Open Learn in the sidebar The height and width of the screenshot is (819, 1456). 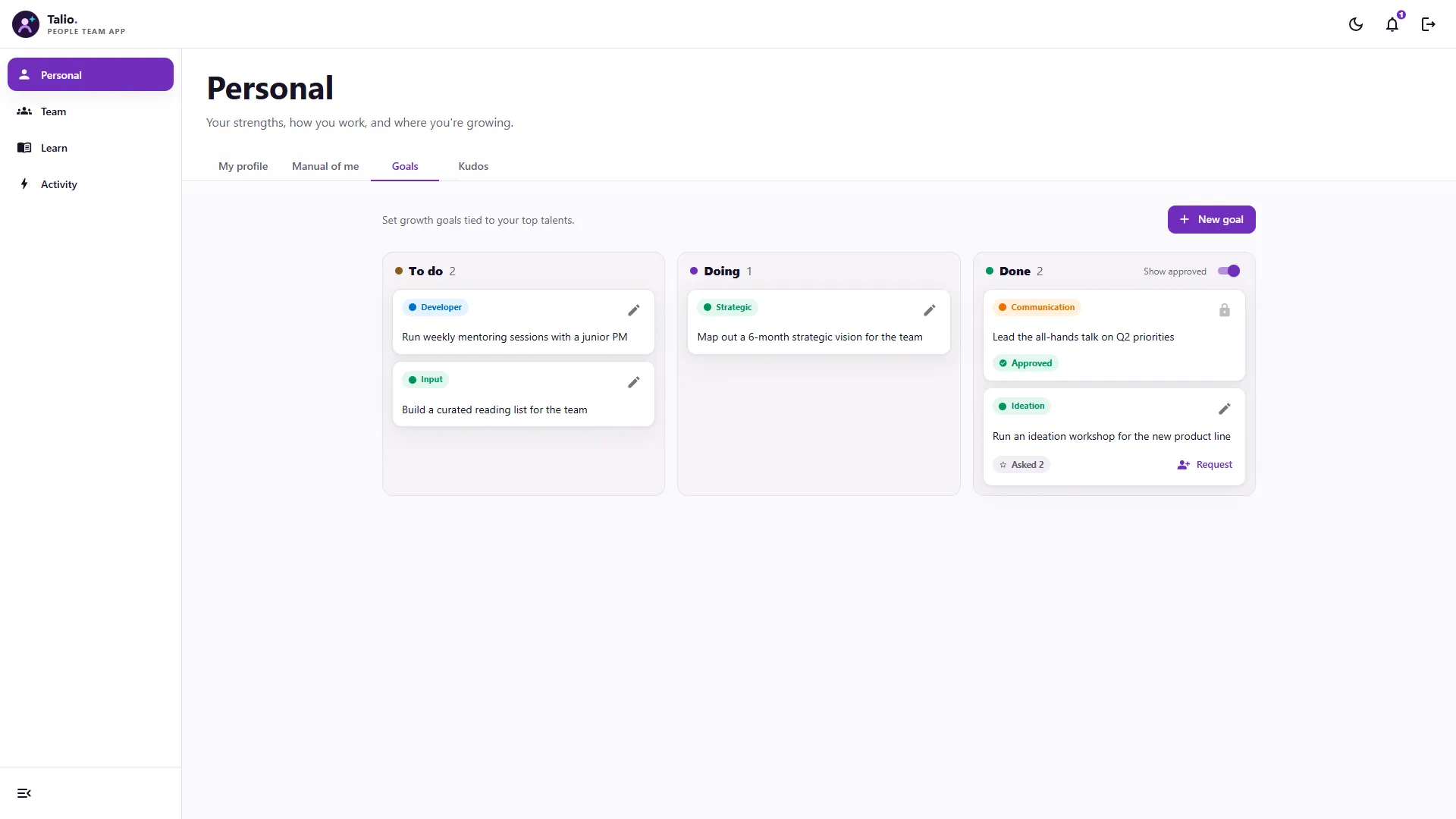coord(90,148)
